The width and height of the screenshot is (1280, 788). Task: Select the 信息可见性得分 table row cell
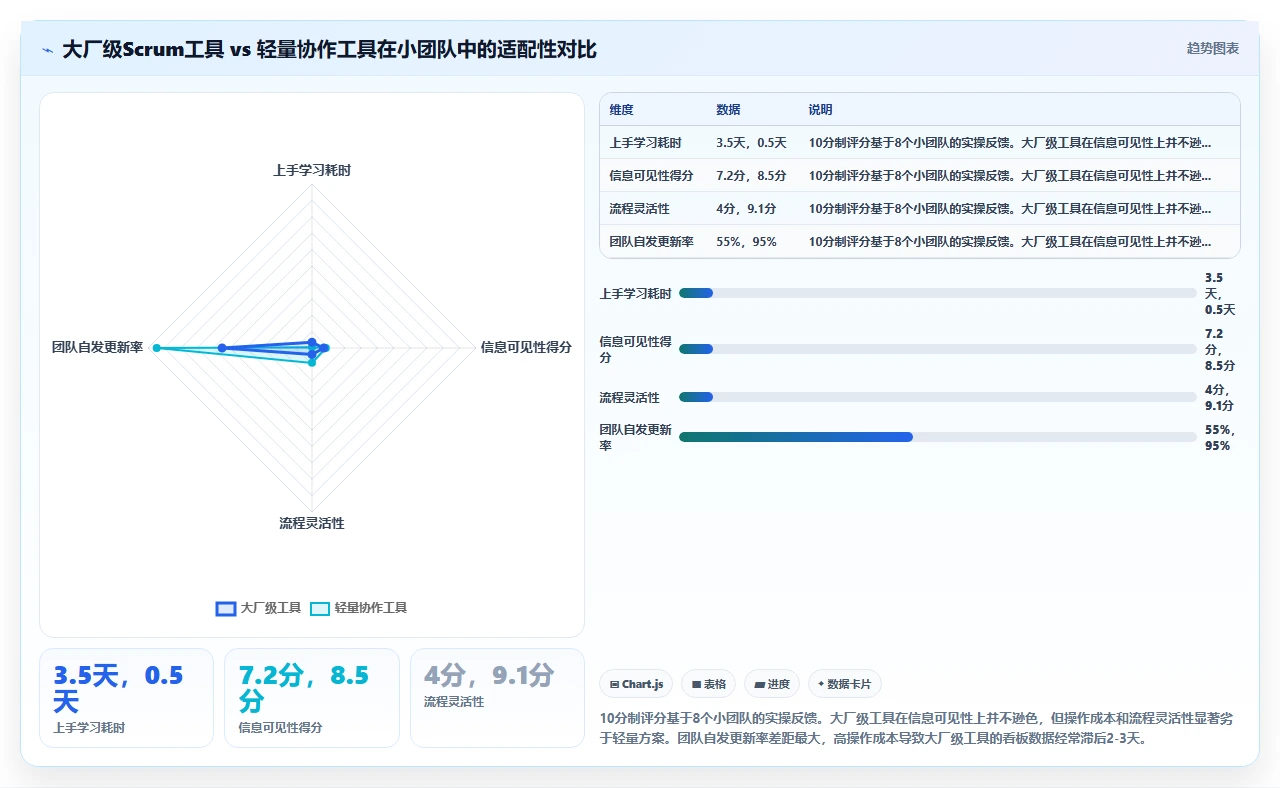coord(651,176)
